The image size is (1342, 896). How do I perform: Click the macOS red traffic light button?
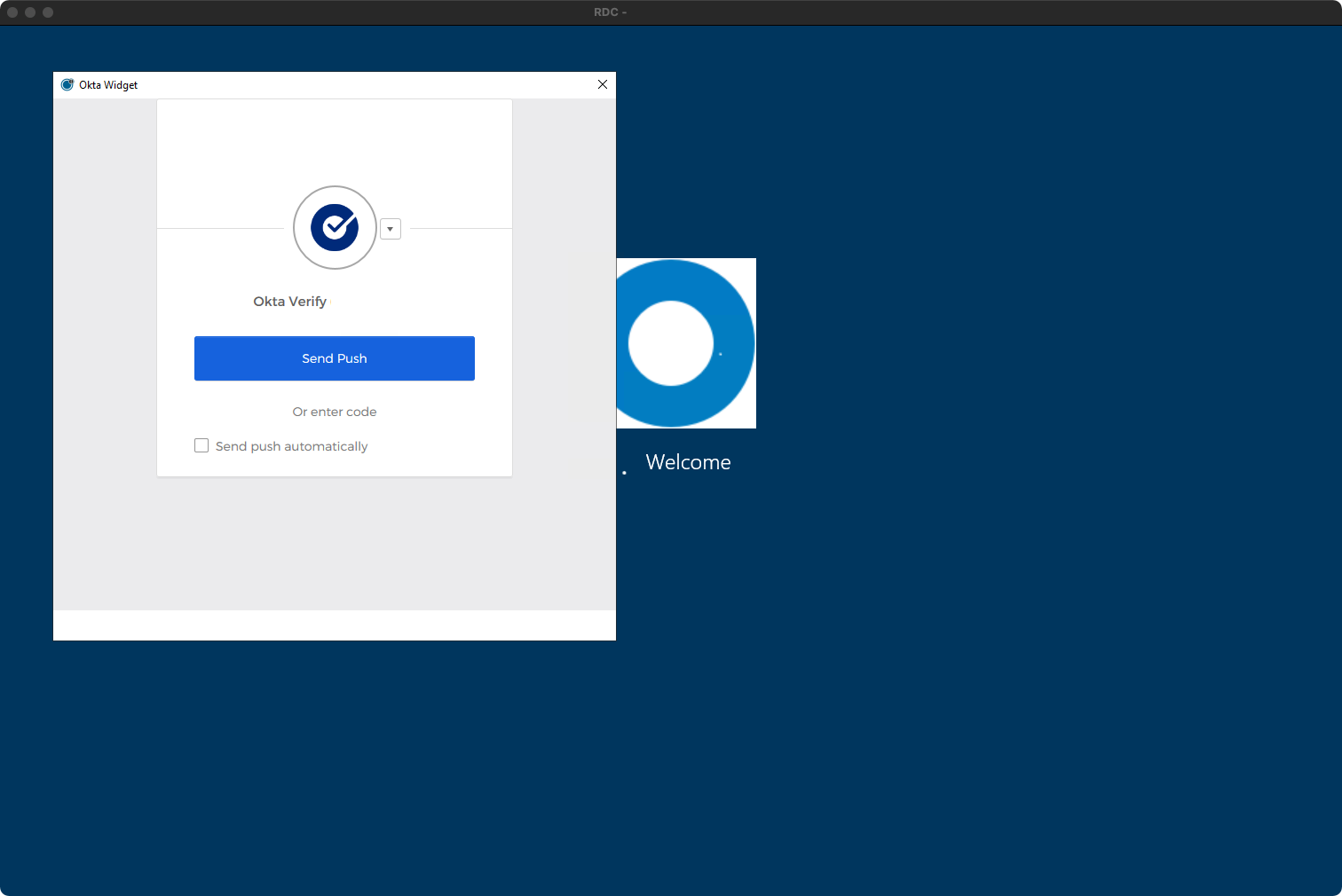tap(12, 12)
